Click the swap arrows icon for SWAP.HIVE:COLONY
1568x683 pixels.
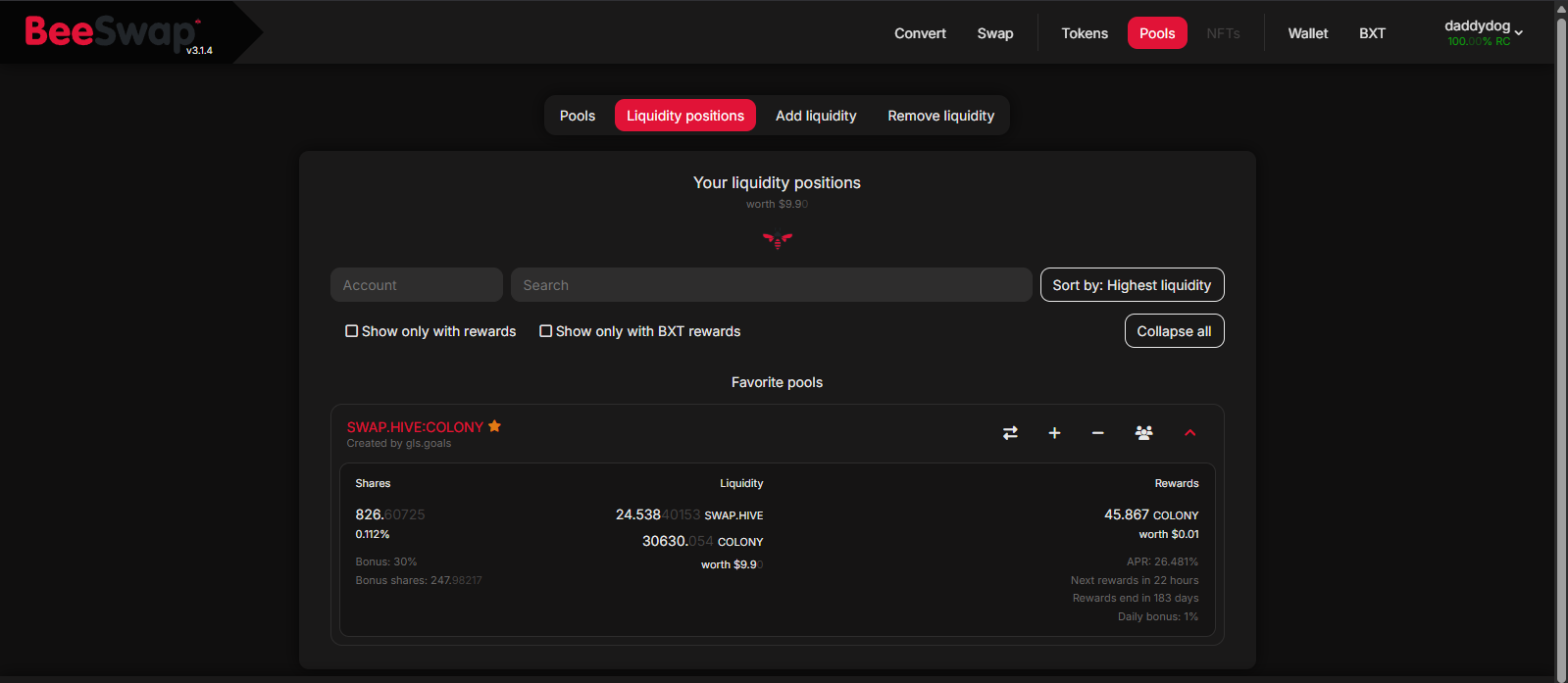point(1010,433)
